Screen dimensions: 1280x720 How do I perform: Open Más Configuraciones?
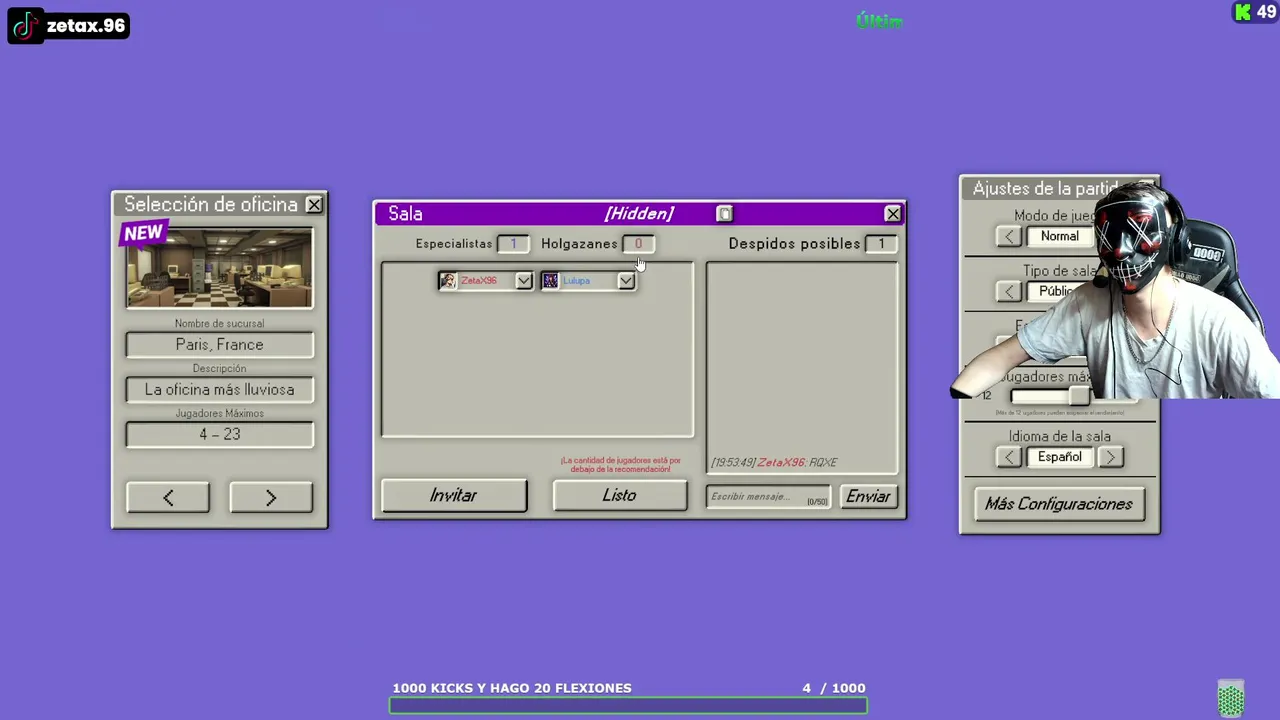[1059, 504]
